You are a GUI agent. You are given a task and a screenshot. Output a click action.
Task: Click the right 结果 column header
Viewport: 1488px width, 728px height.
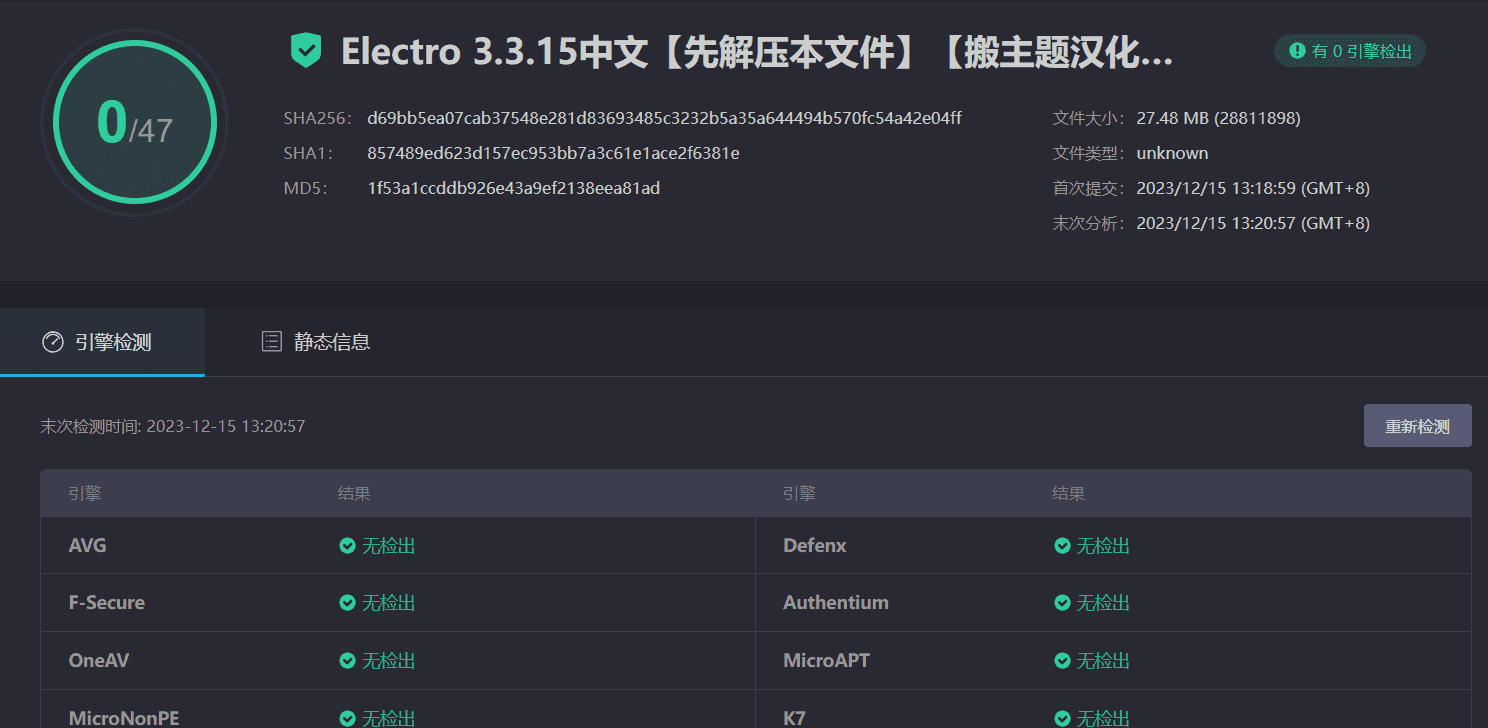(x=1069, y=493)
